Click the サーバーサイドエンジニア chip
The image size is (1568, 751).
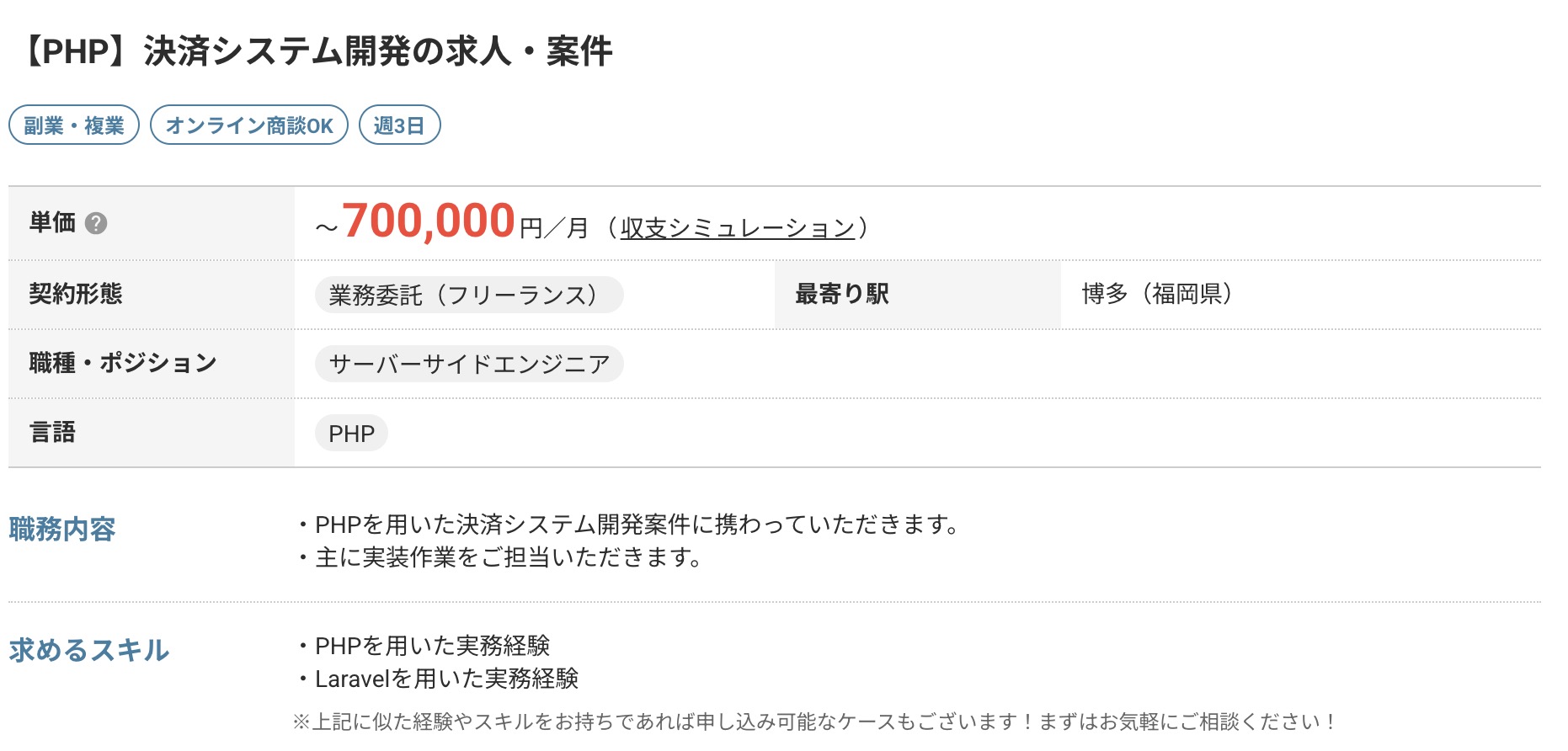pyautogui.click(x=469, y=364)
